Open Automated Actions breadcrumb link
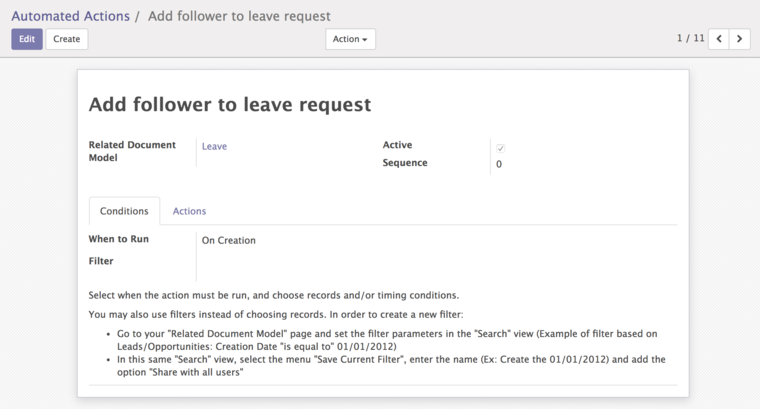This screenshot has width=760, height=409. tap(71, 16)
